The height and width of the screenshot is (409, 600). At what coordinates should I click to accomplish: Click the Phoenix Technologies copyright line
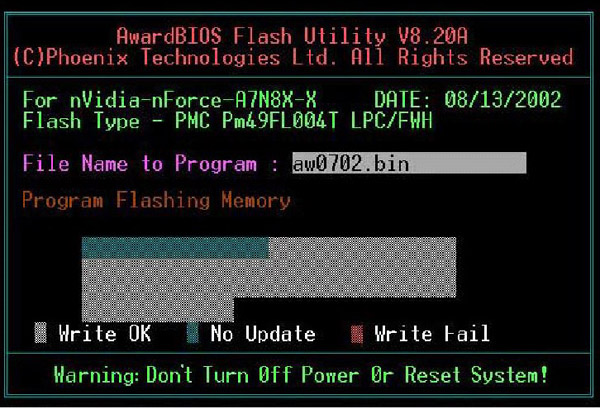[x=293, y=57]
